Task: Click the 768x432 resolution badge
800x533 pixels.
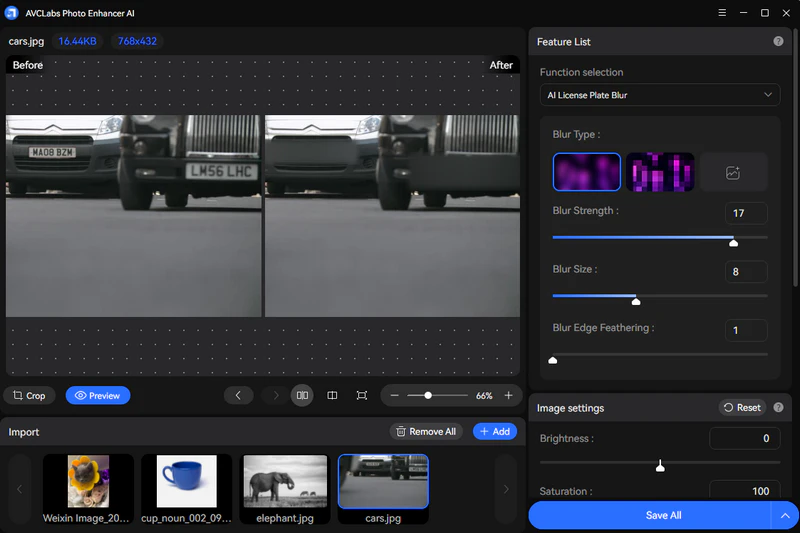Action: click(x=137, y=41)
